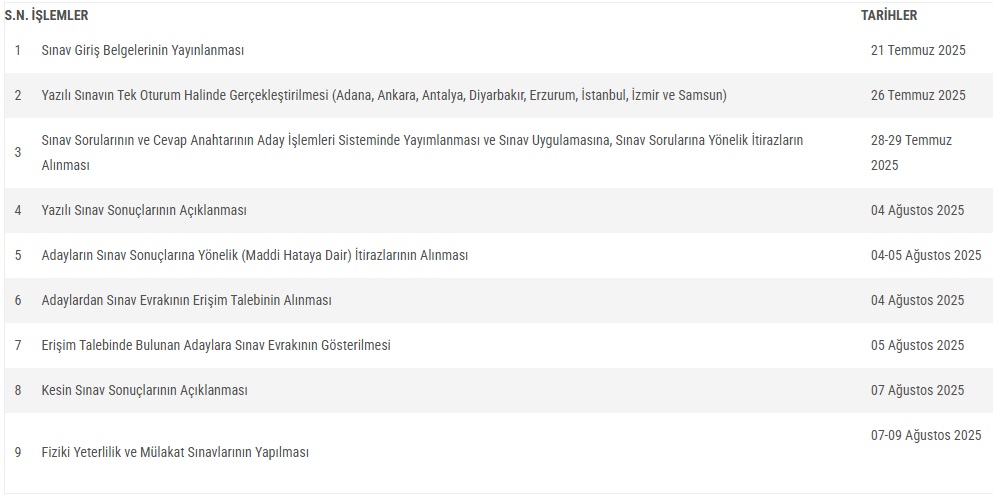
Task: Click 'Erişim Talebinde Bulunan Adaylara' row text
Action: coord(216,345)
